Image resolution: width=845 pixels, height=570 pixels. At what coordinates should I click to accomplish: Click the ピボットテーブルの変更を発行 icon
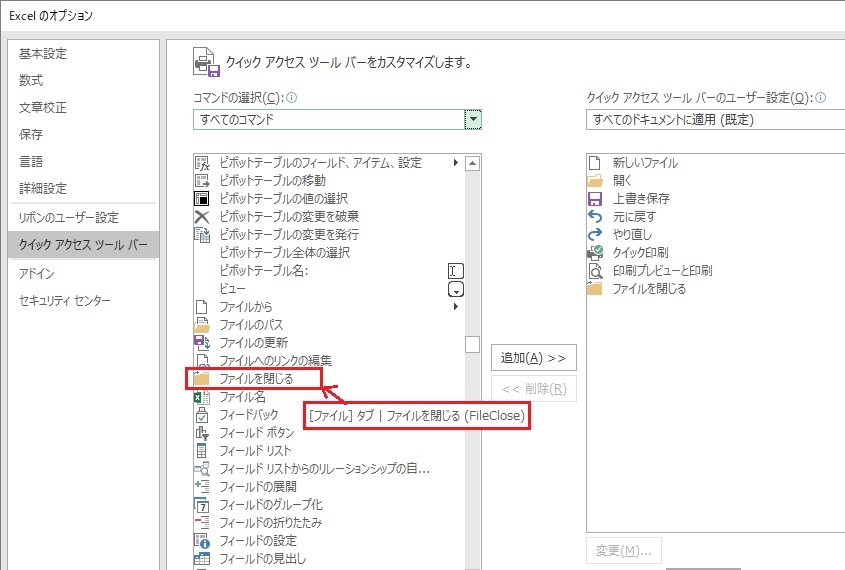(x=202, y=234)
